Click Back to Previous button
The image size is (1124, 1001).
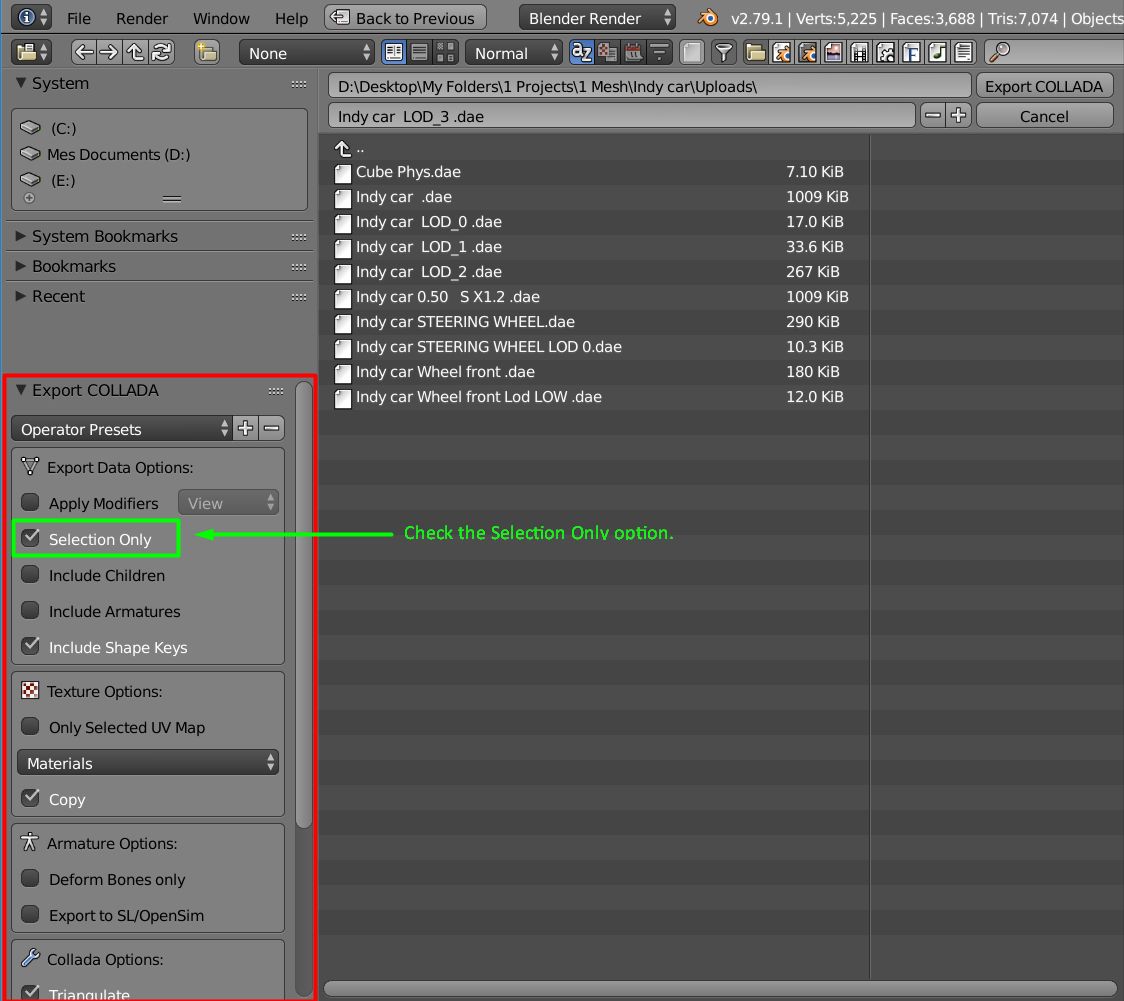[405, 18]
